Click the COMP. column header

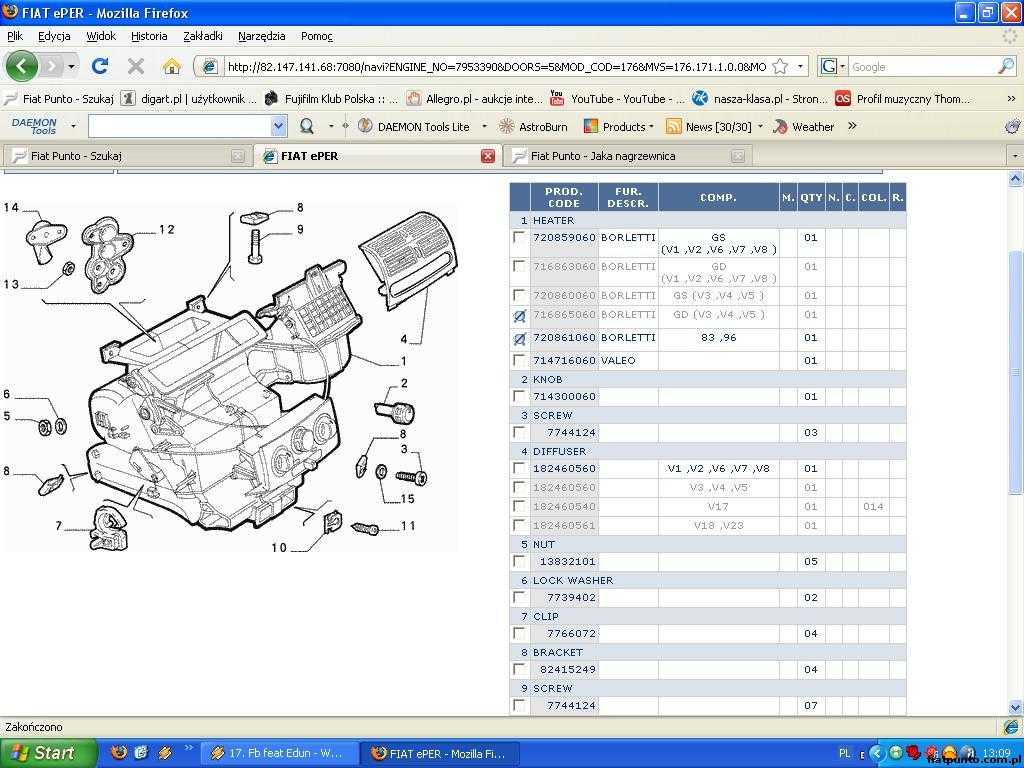point(718,197)
